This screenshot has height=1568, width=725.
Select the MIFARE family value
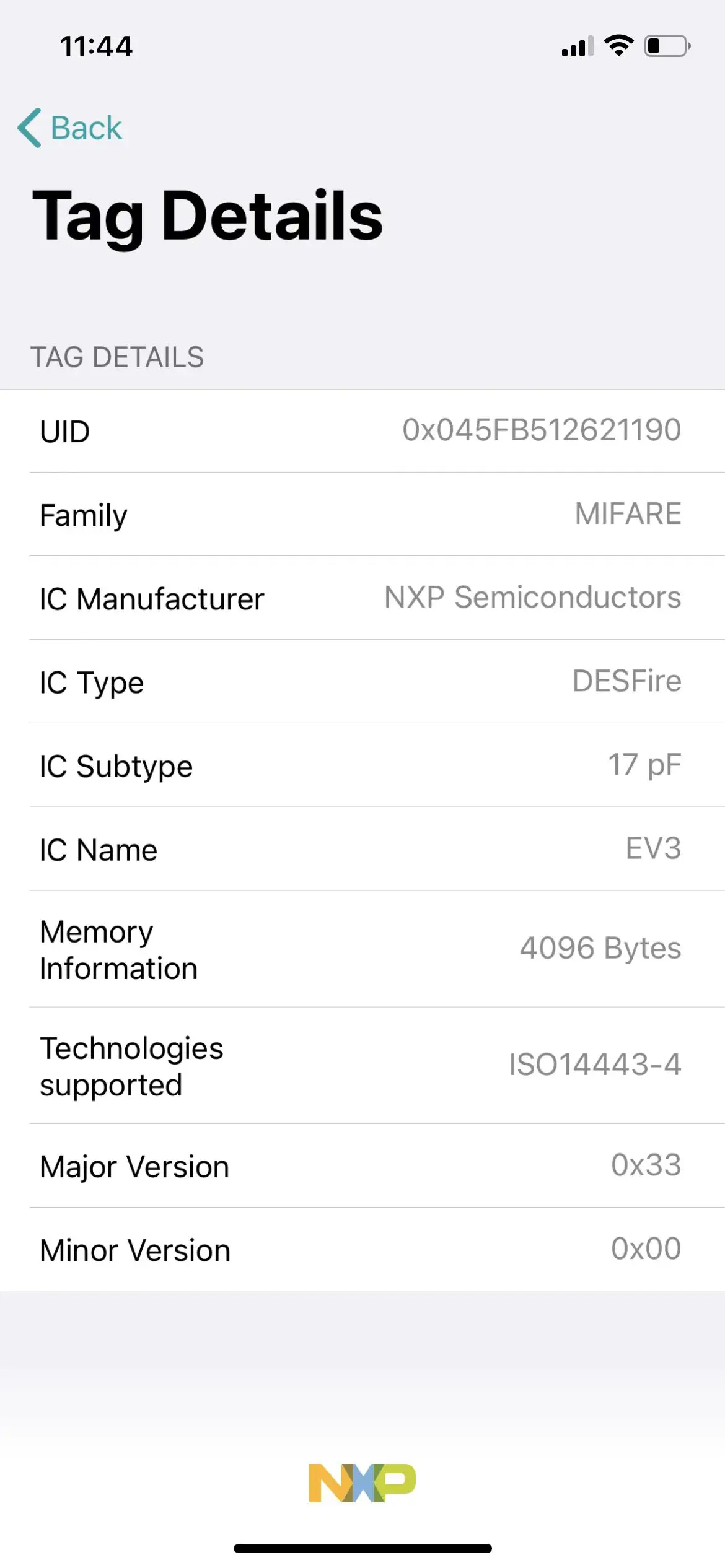point(628,513)
